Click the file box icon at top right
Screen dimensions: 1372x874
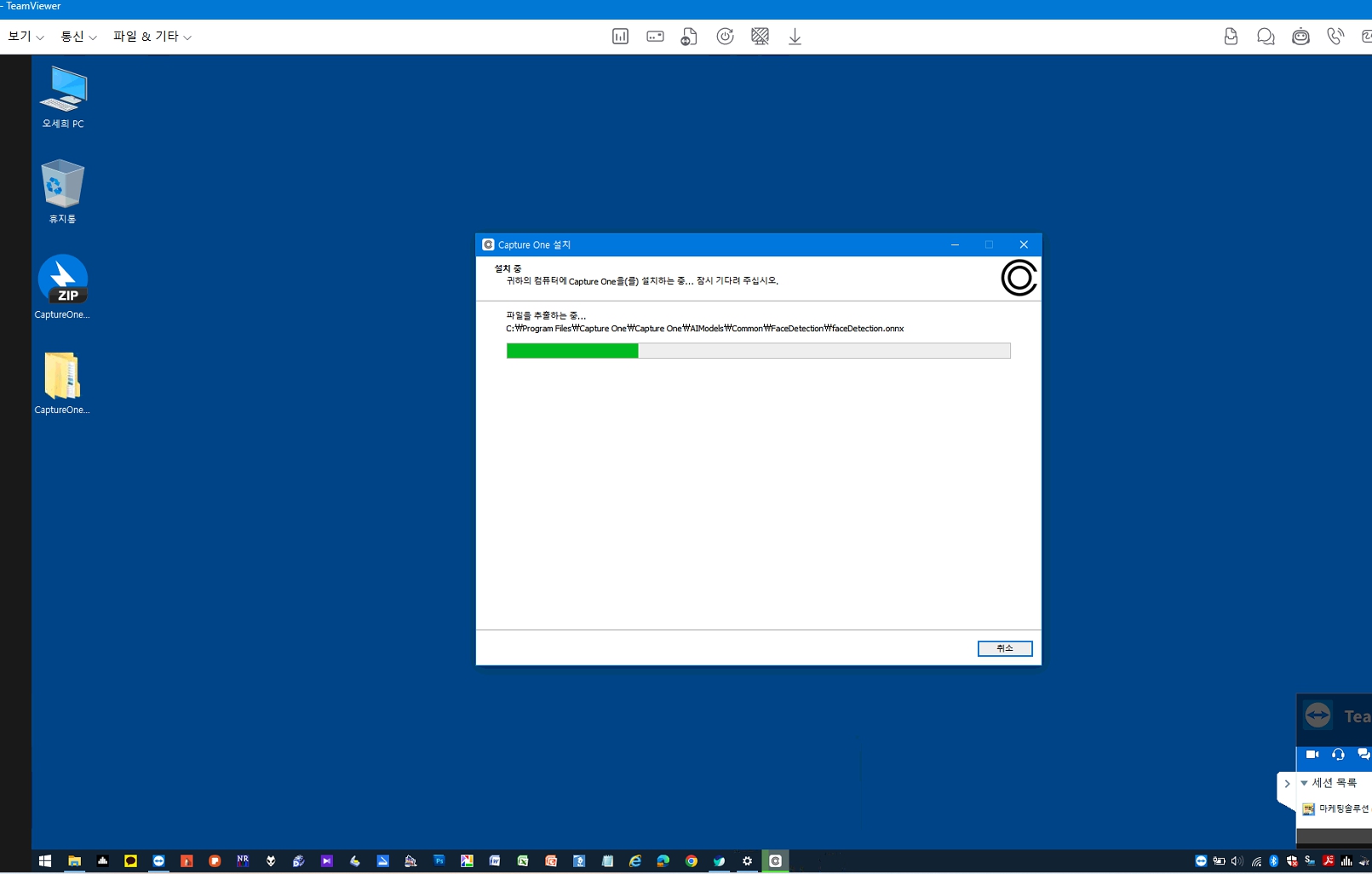(x=1231, y=37)
